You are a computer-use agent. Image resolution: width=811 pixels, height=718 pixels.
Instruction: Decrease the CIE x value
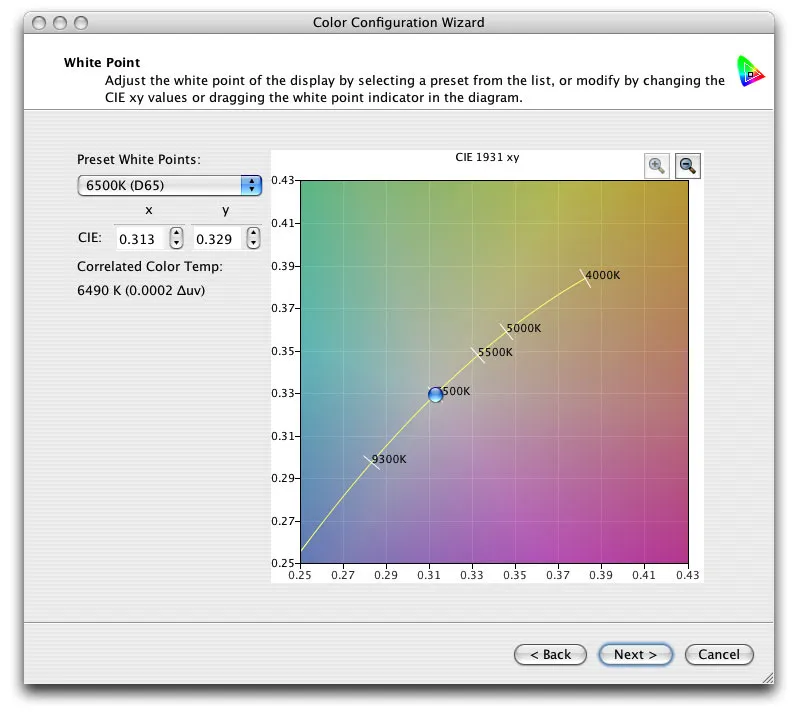(x=176, y=244)
